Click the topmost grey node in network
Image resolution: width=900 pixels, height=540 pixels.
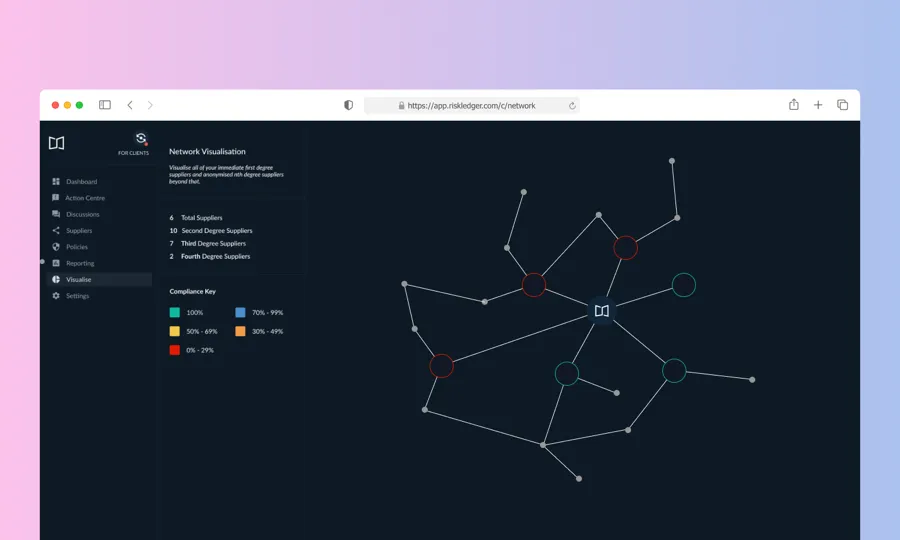[x=672, y=161]
